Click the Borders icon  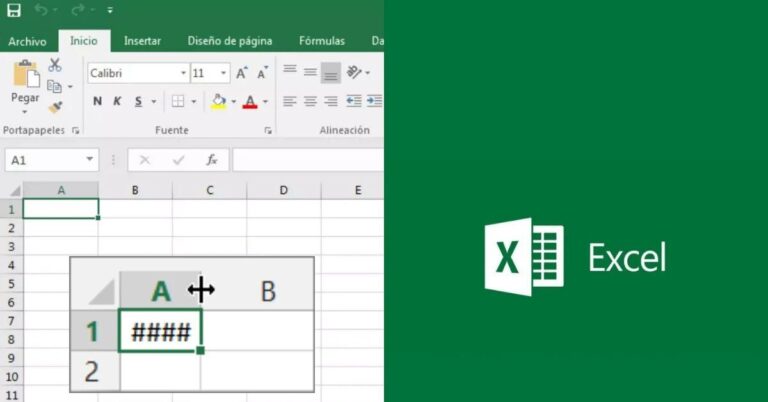(x=178, y=101)
